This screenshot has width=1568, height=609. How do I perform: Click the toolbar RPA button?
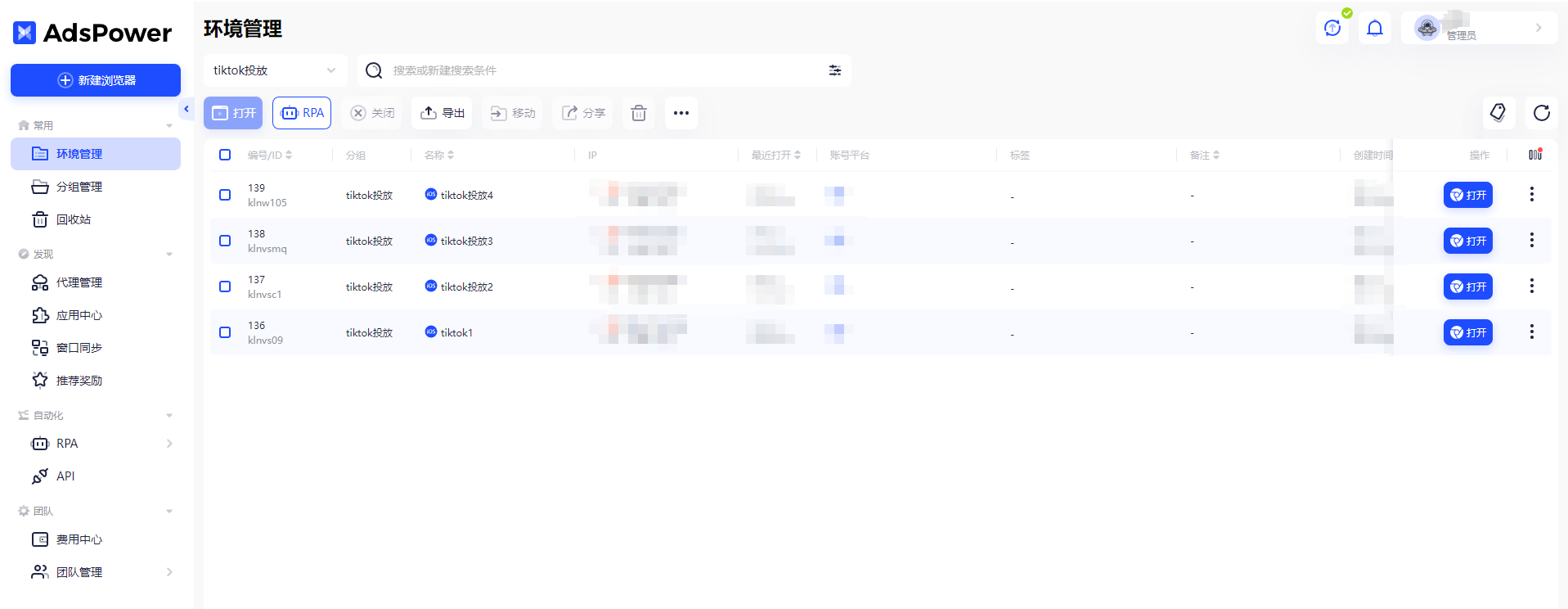302,113
